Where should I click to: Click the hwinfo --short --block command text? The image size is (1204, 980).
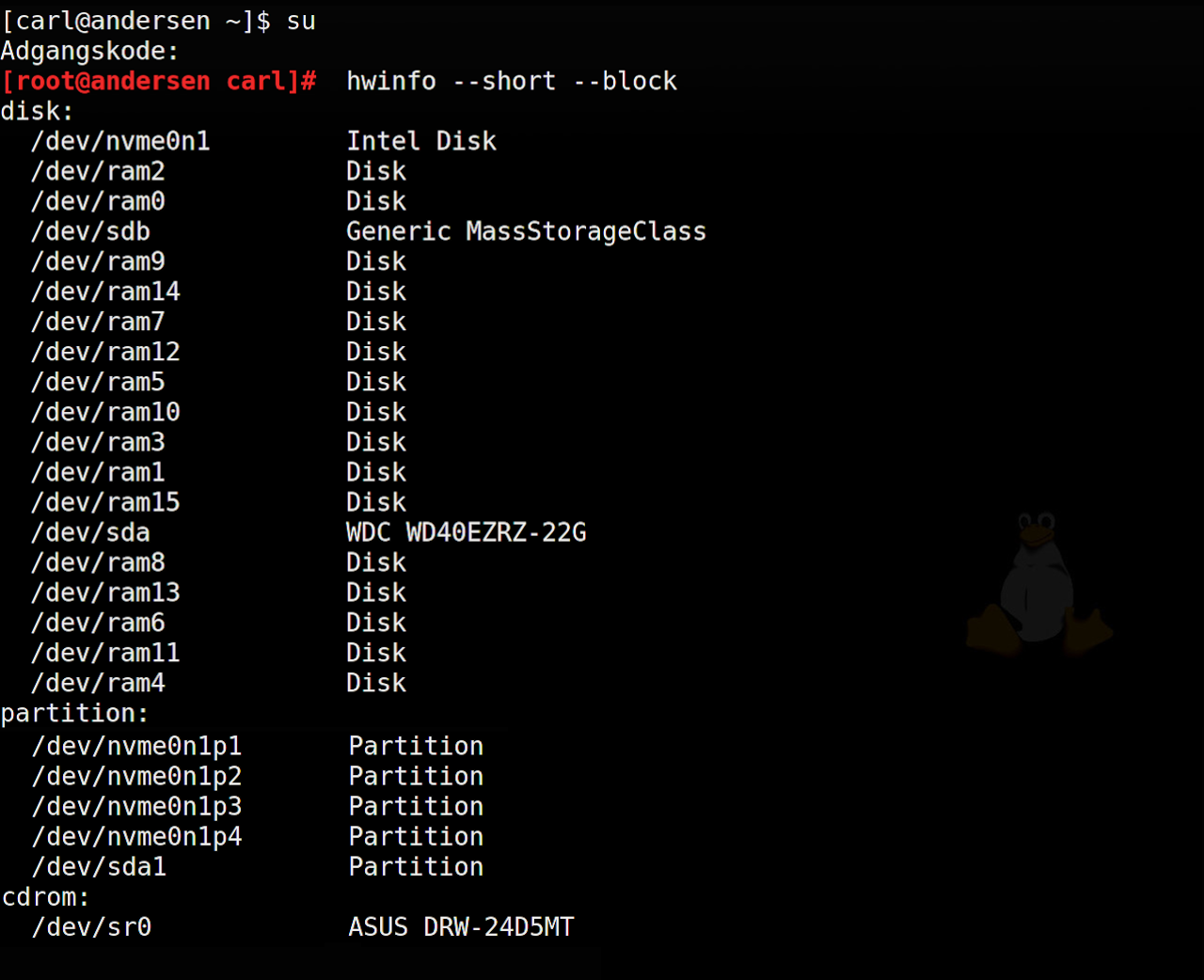tap(511, 82)
